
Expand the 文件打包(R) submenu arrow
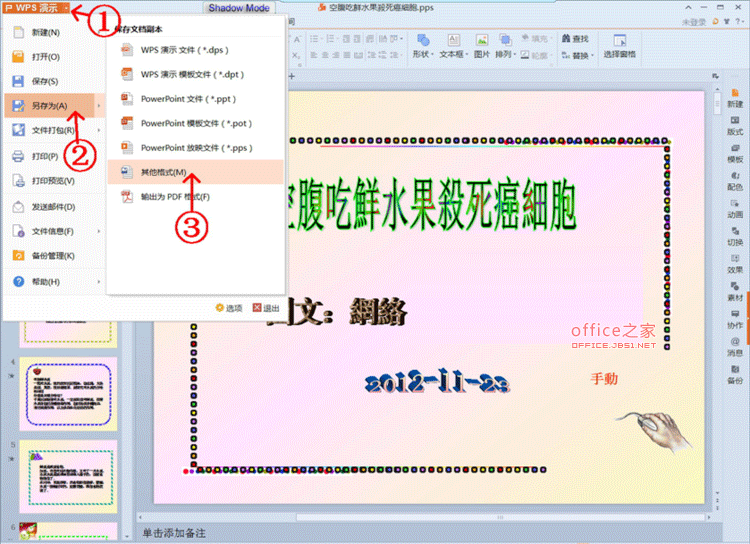pos(99,130)
